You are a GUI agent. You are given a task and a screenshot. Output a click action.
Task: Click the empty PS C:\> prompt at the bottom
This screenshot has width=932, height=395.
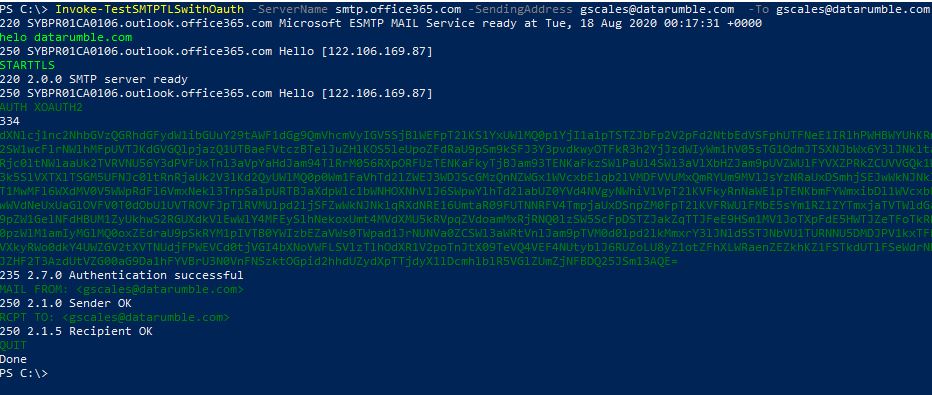[x=24, y=373]
